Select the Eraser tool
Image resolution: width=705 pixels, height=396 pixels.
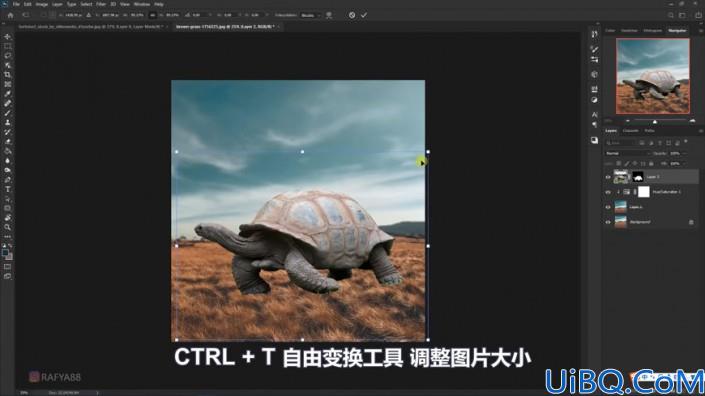pyautogui.click(x=8, y=142)
